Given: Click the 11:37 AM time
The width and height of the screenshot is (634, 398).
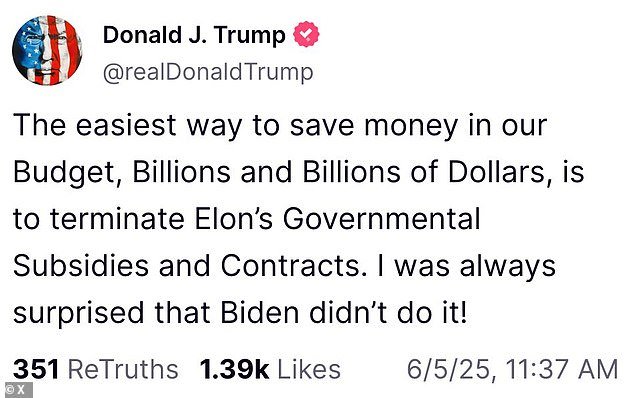Looking at the screenshot, I should pyautogui.click(x=562, y=369).
